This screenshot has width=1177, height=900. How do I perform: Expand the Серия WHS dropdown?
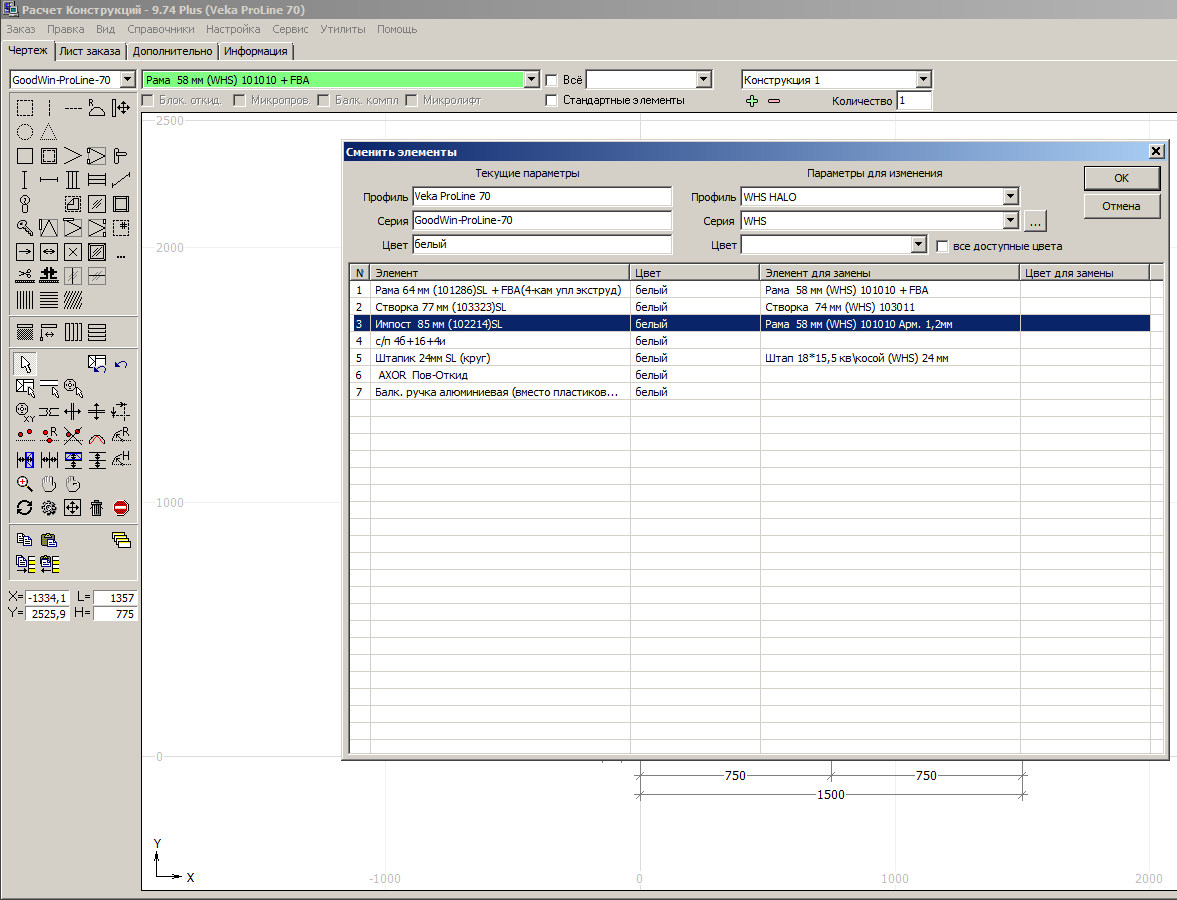1010,221
